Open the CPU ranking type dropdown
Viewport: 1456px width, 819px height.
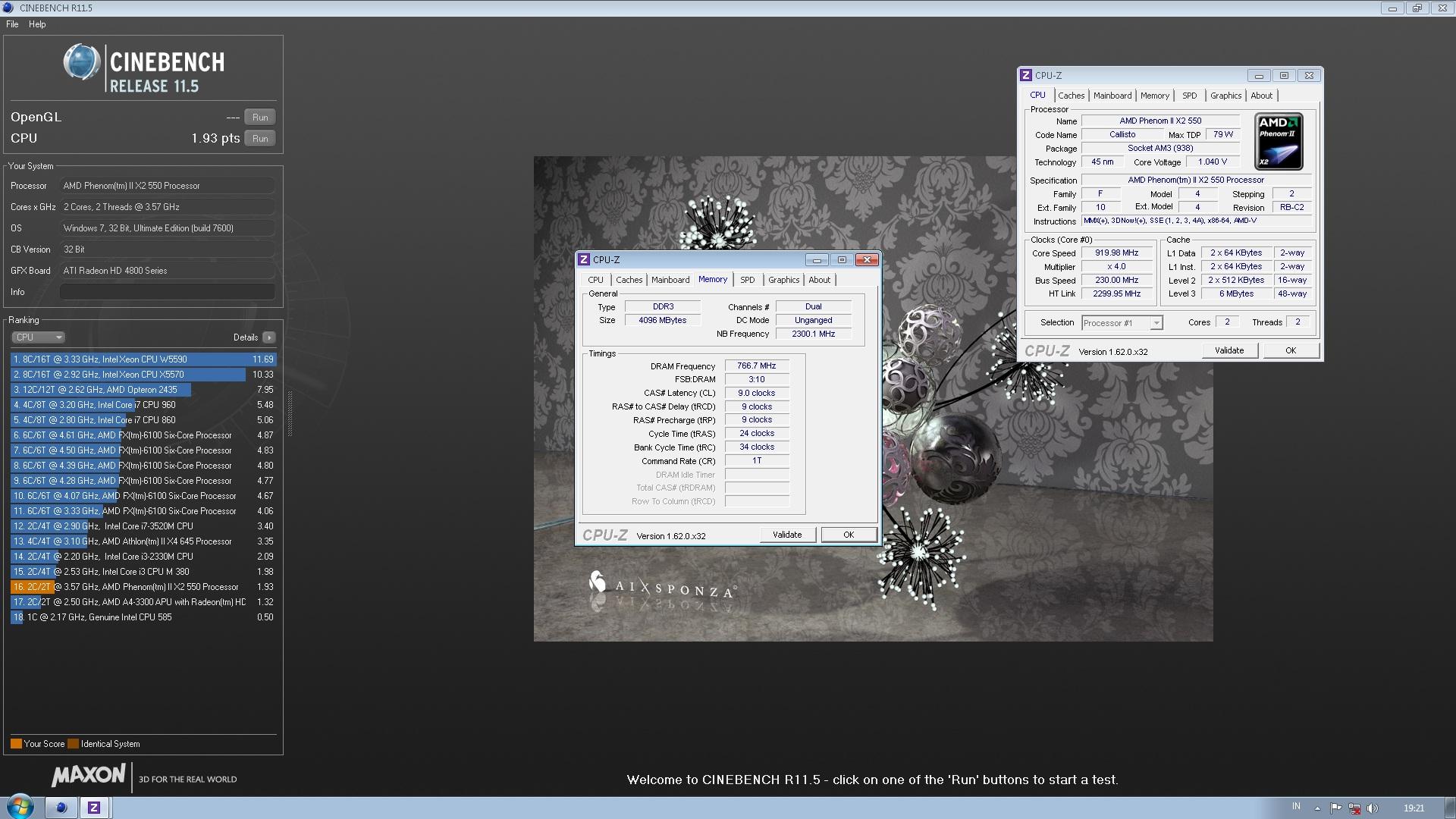point(38,337)
